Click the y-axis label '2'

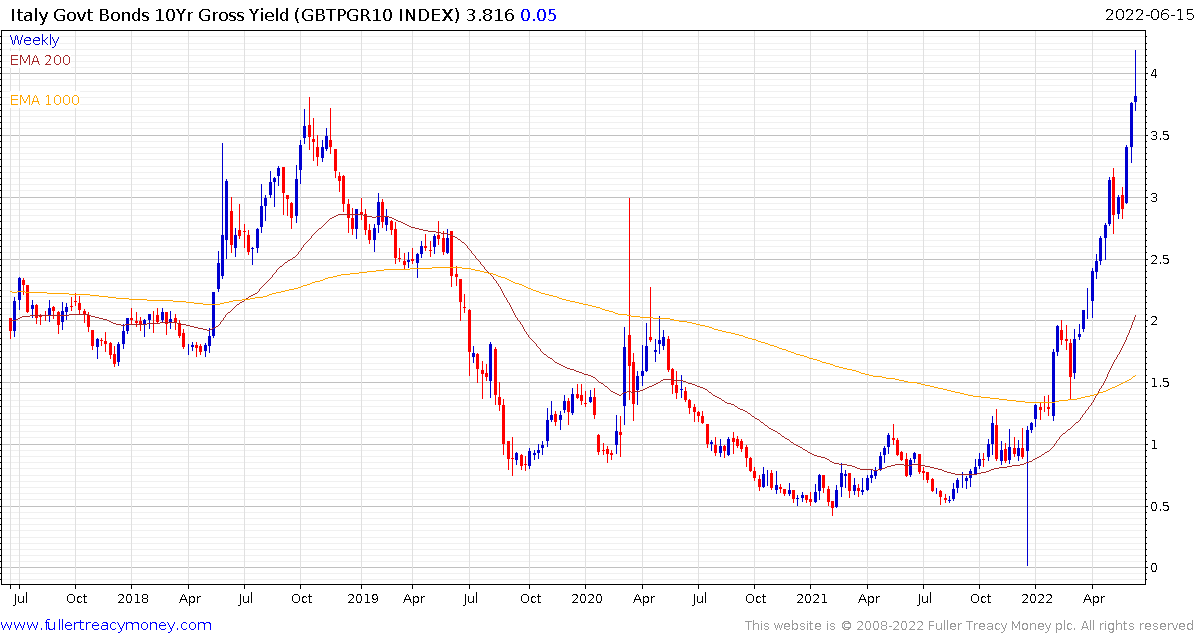pos(1156,322)
